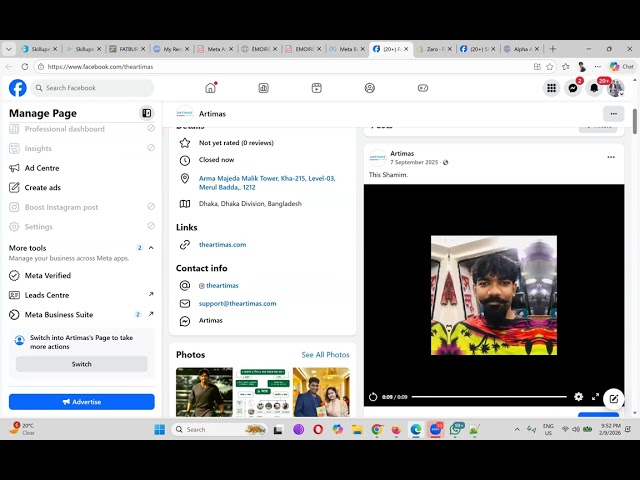
Task: Expand the video to fullscreen
Action: [x=596, y=396]
